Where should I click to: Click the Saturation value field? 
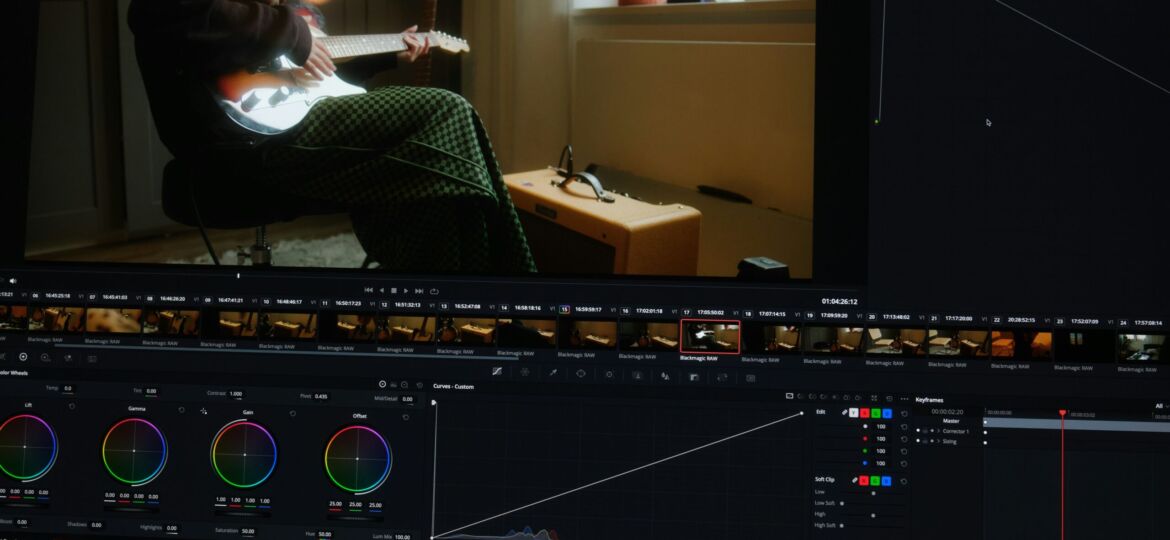point(247,531)
